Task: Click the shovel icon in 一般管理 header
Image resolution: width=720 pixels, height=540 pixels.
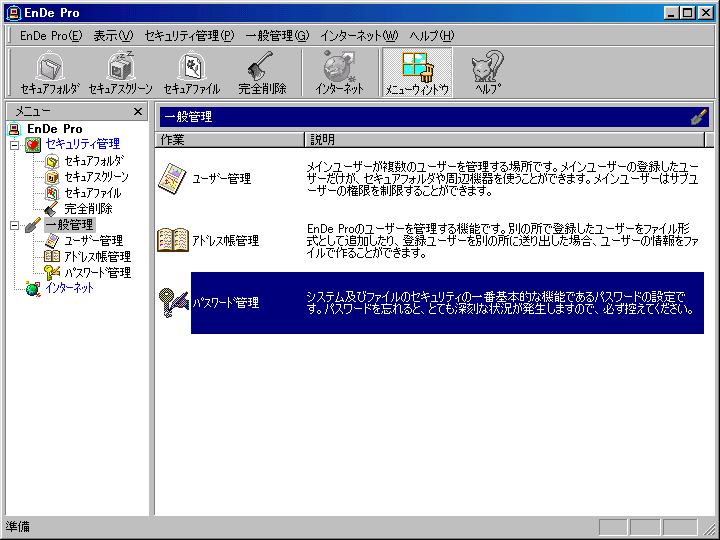Action: [x=699, y=117]
